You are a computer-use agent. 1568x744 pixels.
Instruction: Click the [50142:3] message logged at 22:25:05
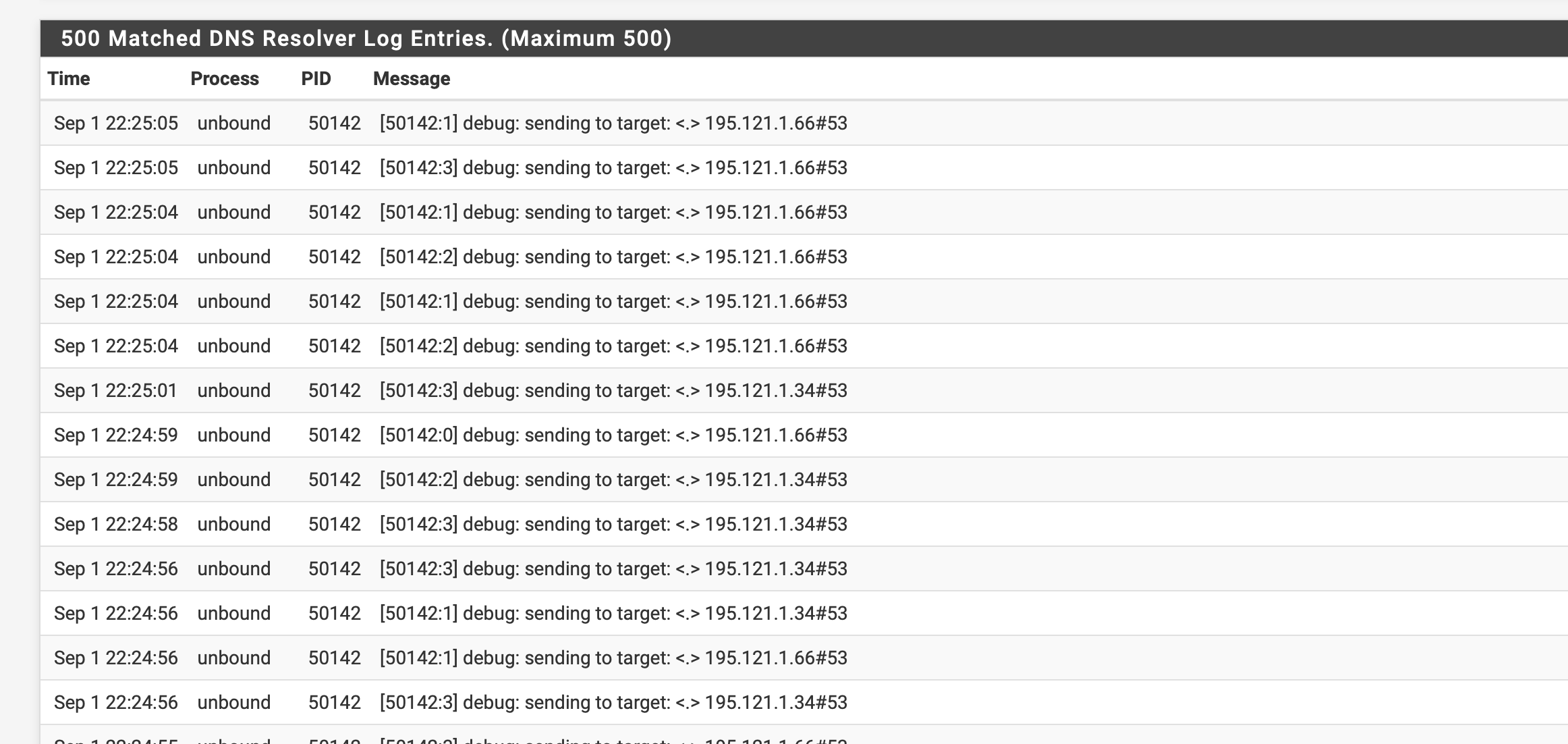[613, 167]
